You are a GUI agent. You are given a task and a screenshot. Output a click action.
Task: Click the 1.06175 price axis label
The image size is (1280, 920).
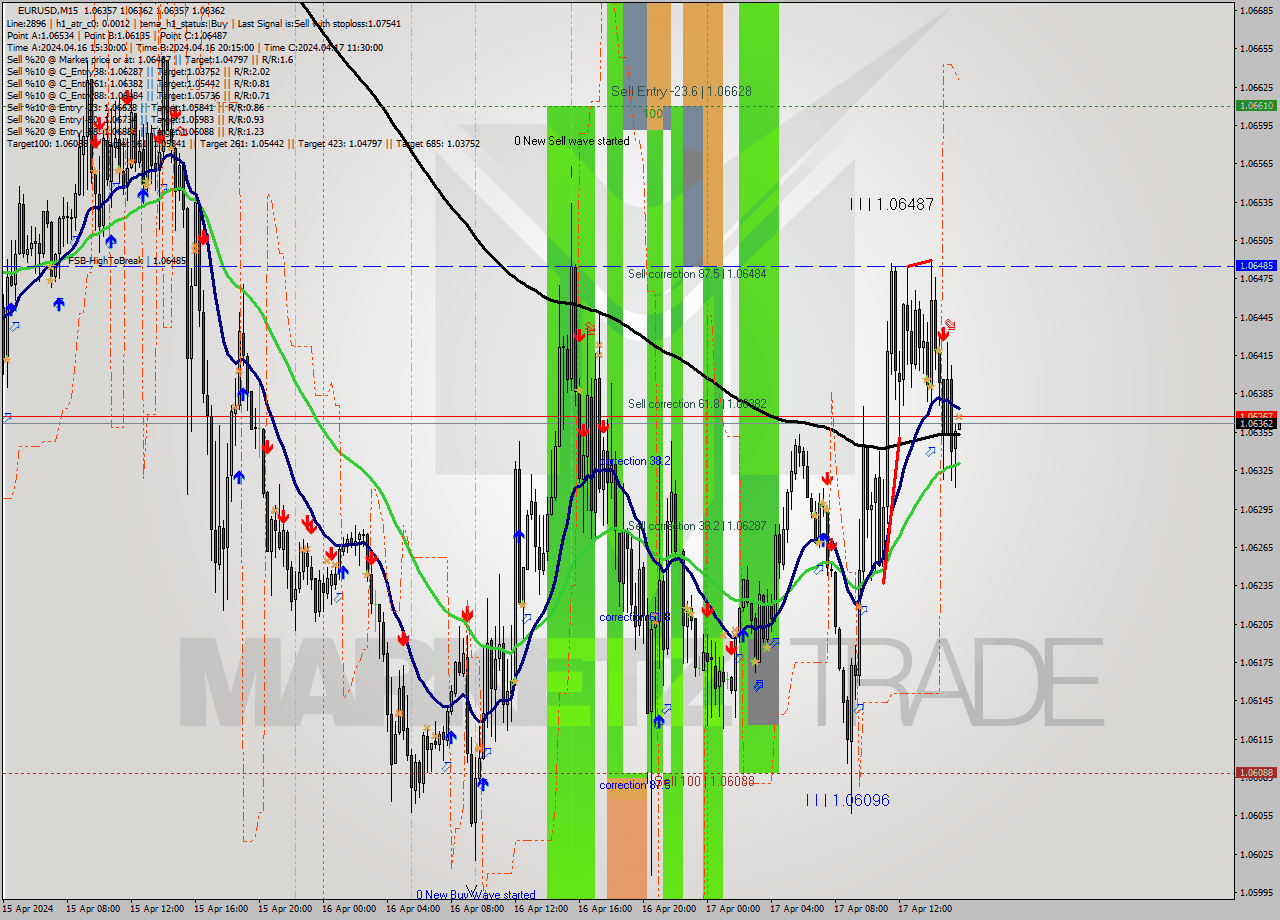coord(1256,662)
